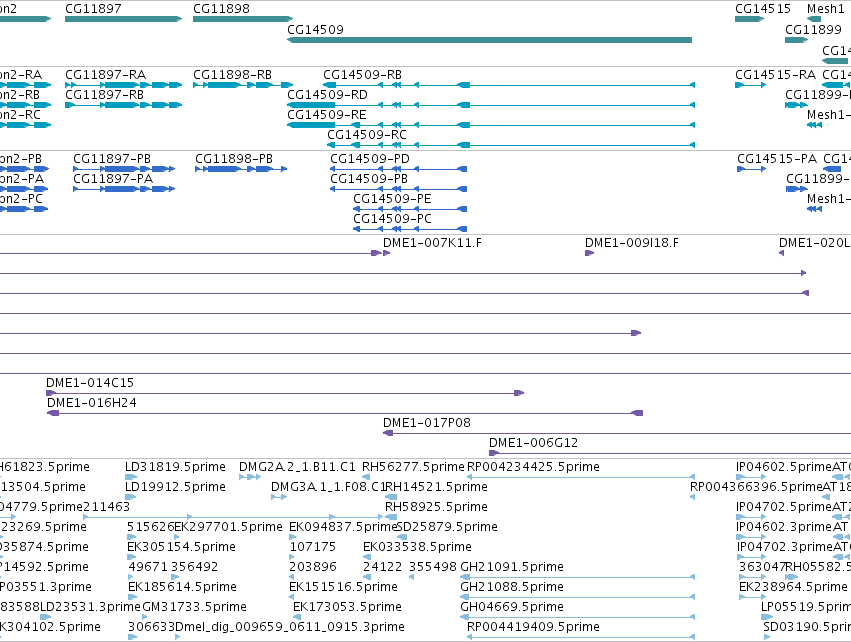Click feature 24122
Viewport: 851px width, 642px height.
coord(366,577)
